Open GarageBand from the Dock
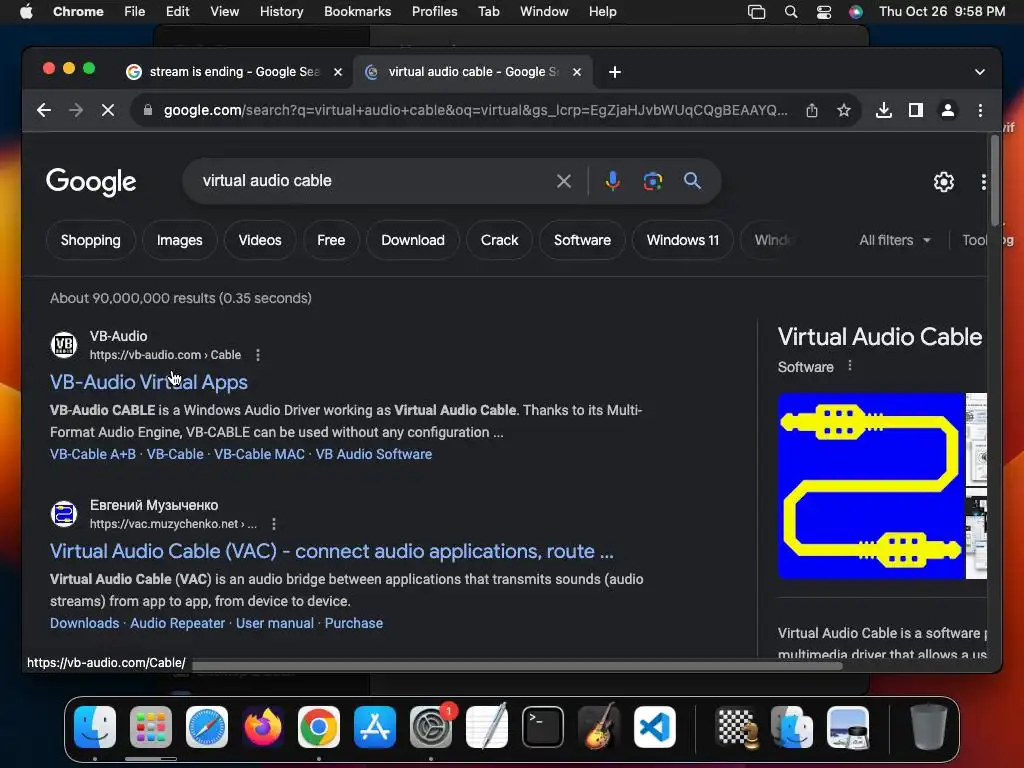Screen dimensions: 1024x768 pyautogui.click(x=599, y=726)
